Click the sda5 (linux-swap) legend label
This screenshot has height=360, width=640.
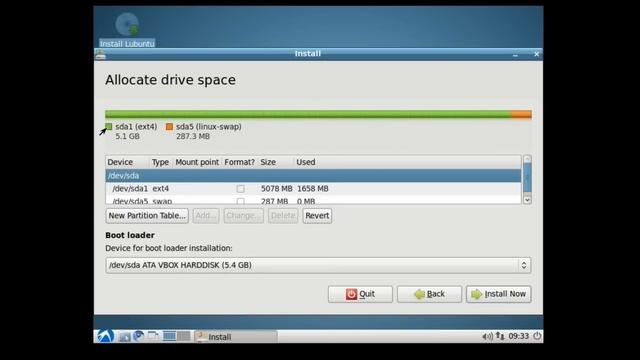pyautogui.click(x=209, y=127)
